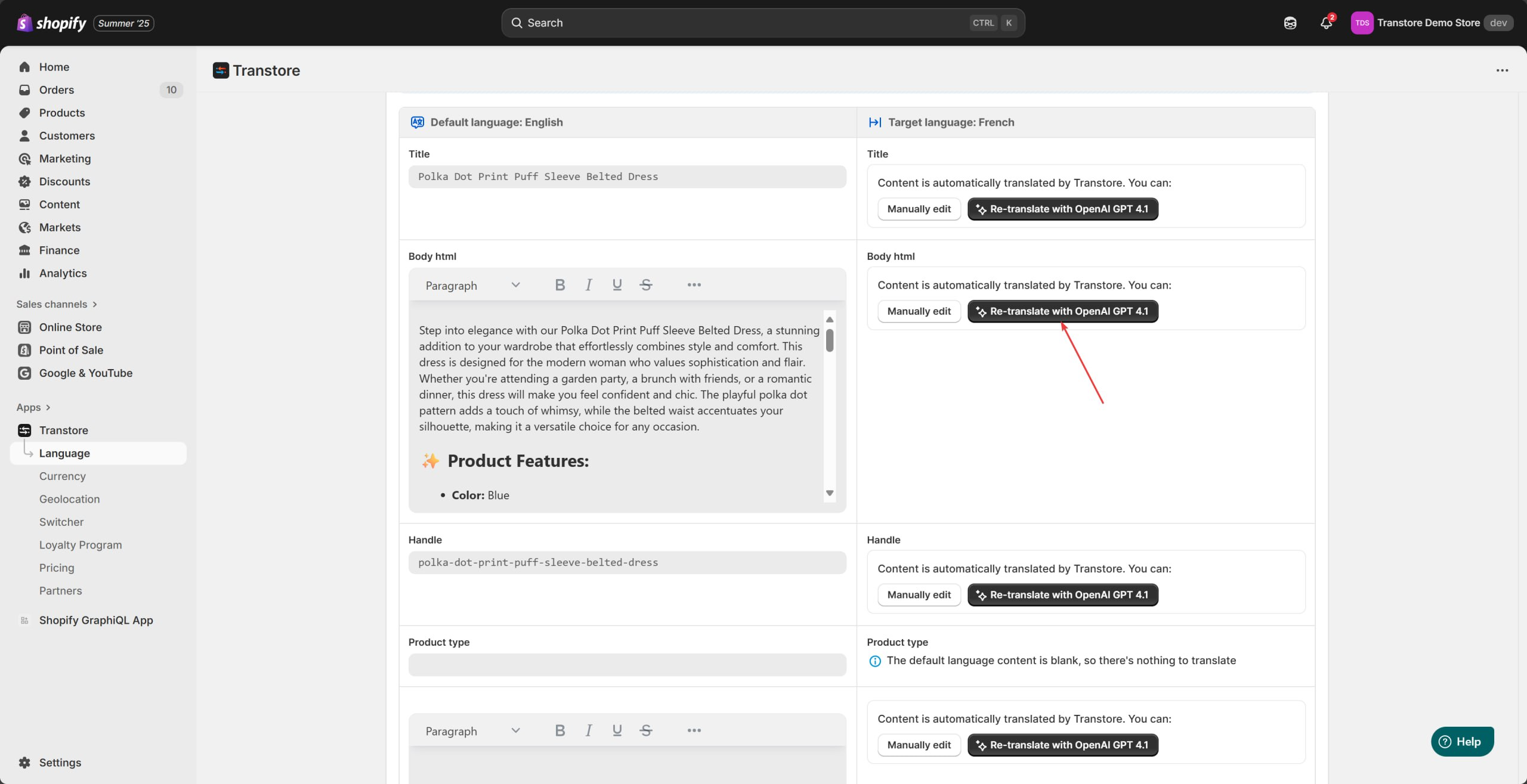The width and height of the screenshot is (1527, 784).
Task: Re-translate Handle with OpenAI GPT 4.1
Action: coord(1062,594)
